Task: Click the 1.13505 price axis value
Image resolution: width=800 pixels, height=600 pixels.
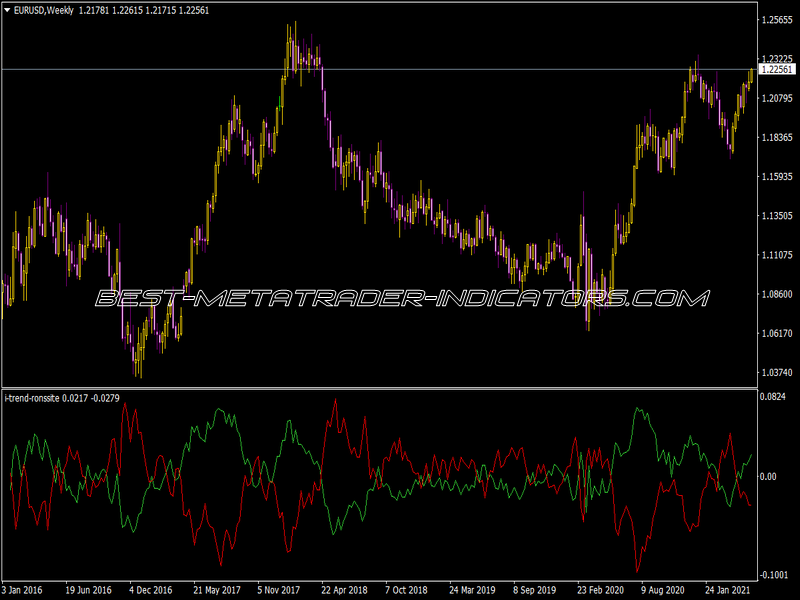Action: coord(777,216)
